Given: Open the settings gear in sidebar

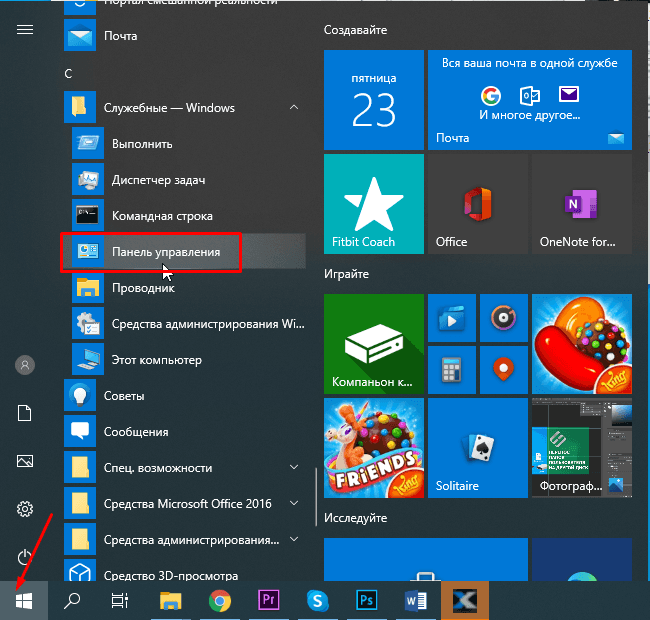Looking at the screenshot, I should pyautogui.click(x=25, y=509).
